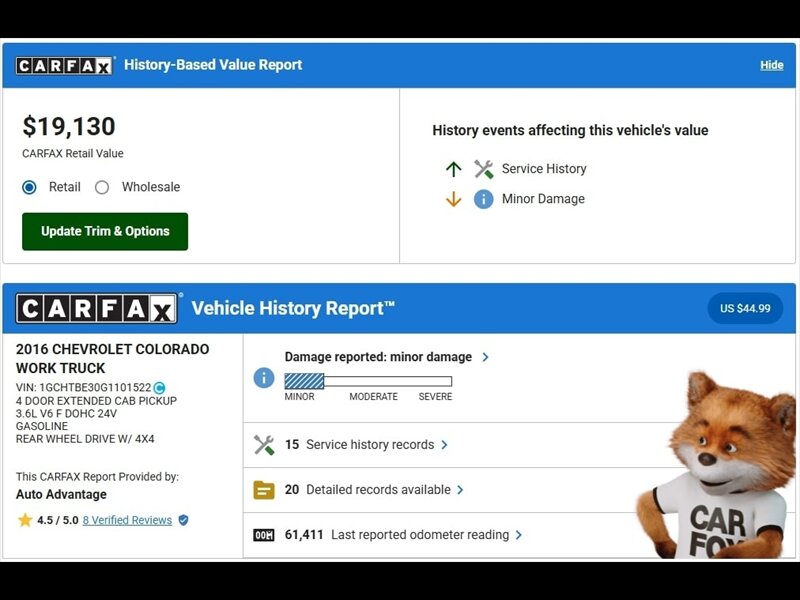This screenshot has width=800, height=600.
Task: Click the 15 Service history records text
Action: (x=359, y=445)
